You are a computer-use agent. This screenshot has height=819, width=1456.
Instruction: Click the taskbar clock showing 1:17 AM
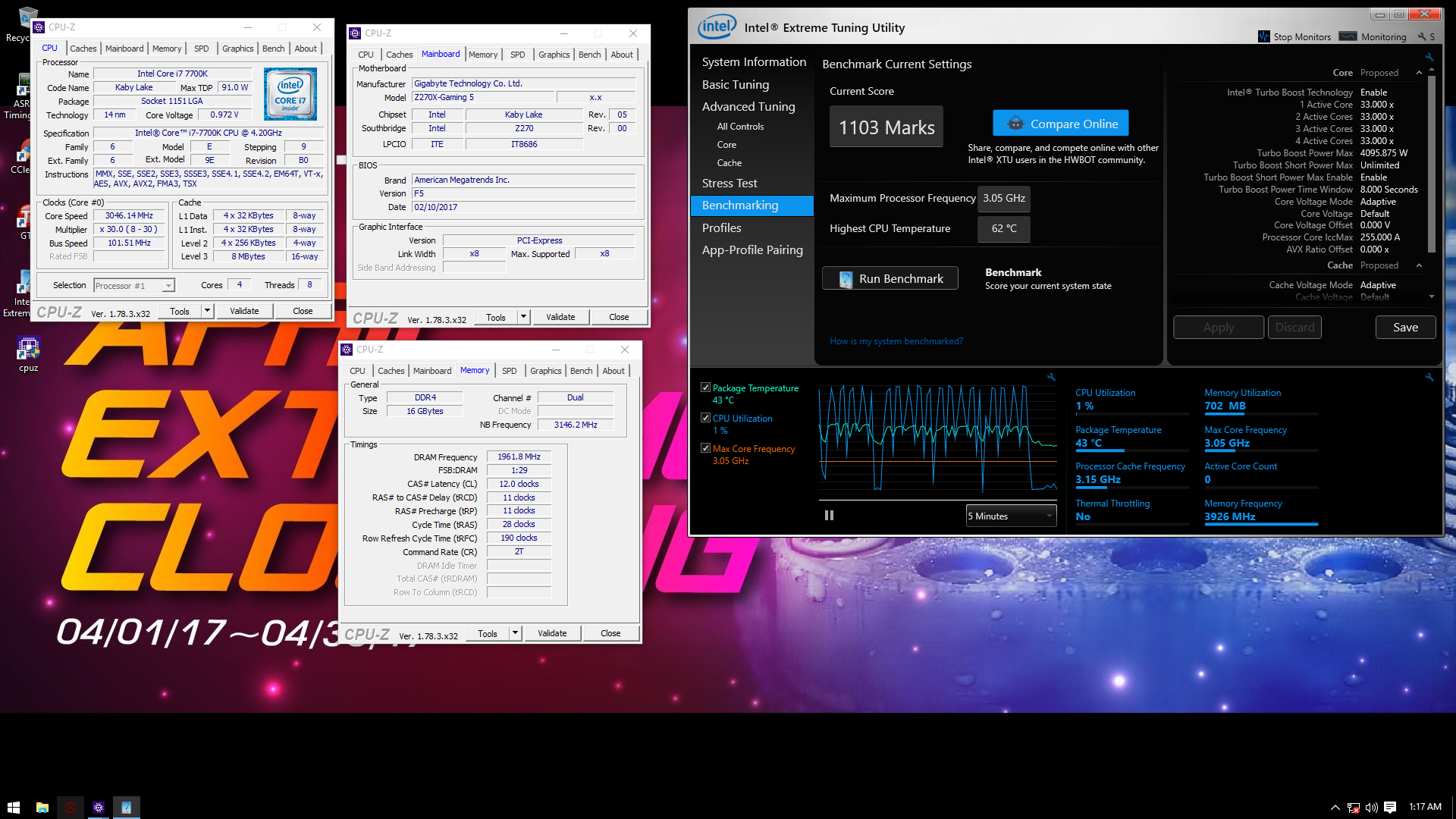pyautogui.click(x=1425, y=807)
